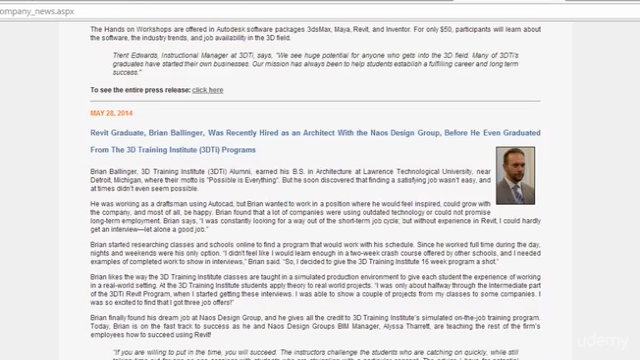
Task: Open the "click here" press release link
Action: pyautogui.click(x=207, y=90)
